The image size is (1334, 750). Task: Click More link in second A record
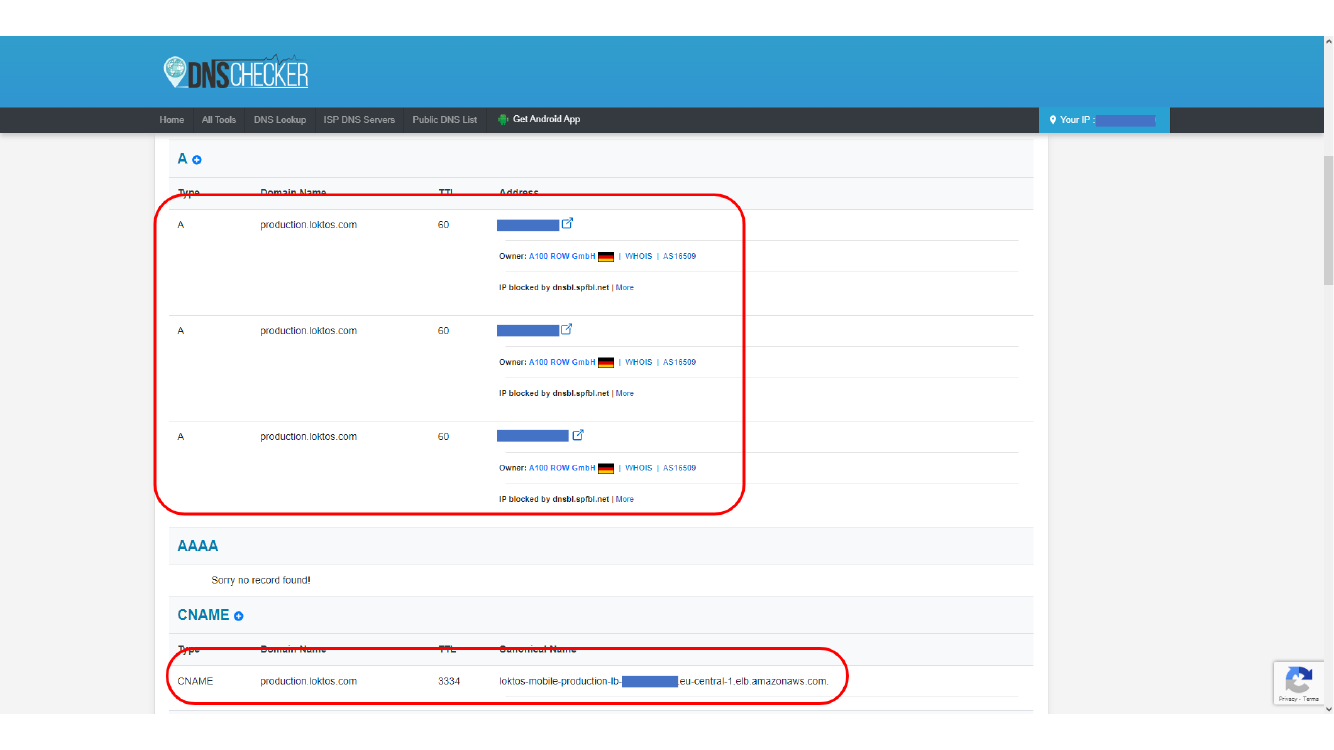tap(625, 394)
